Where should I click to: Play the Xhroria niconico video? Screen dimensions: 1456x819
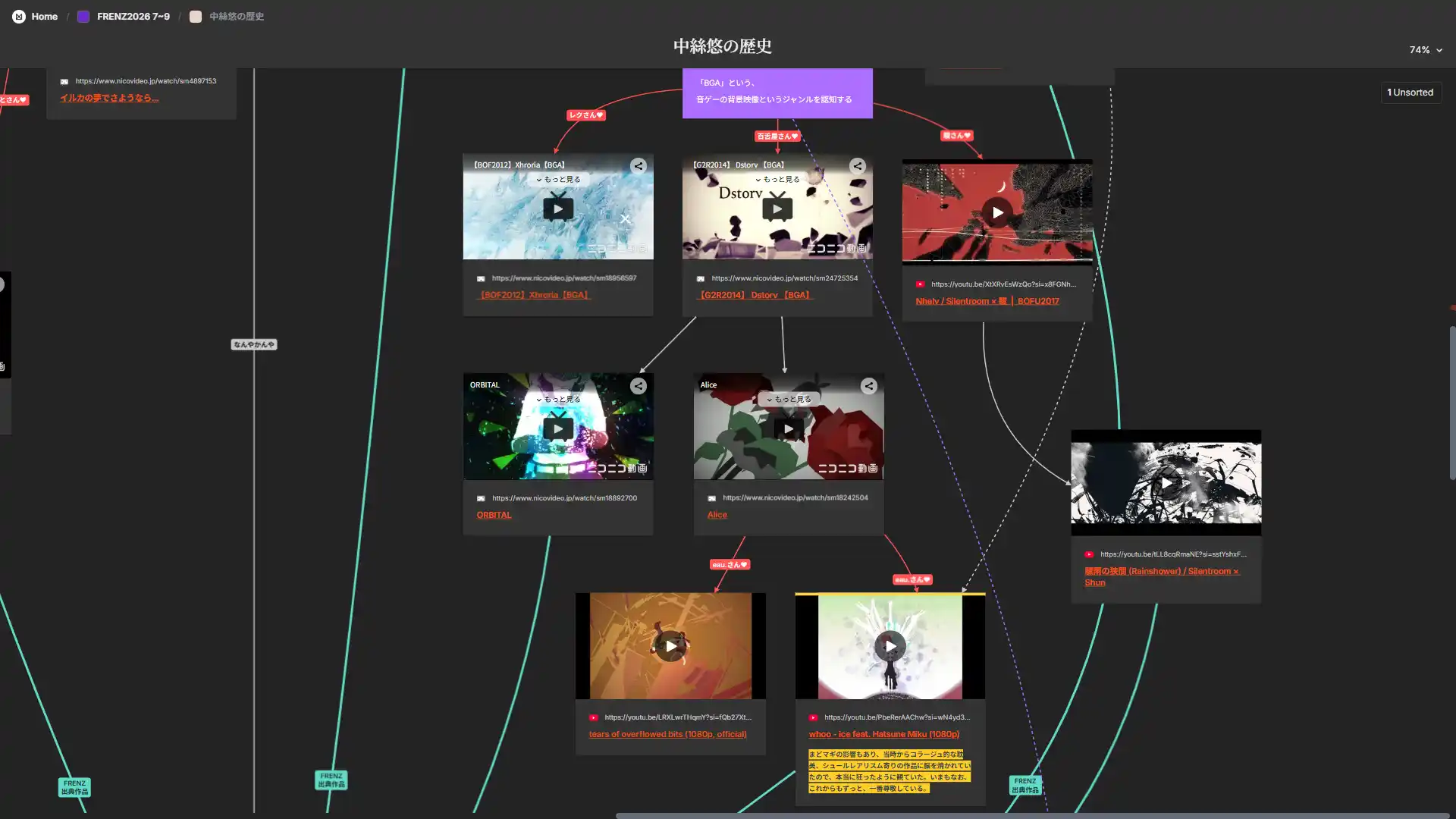coord(558,209)
